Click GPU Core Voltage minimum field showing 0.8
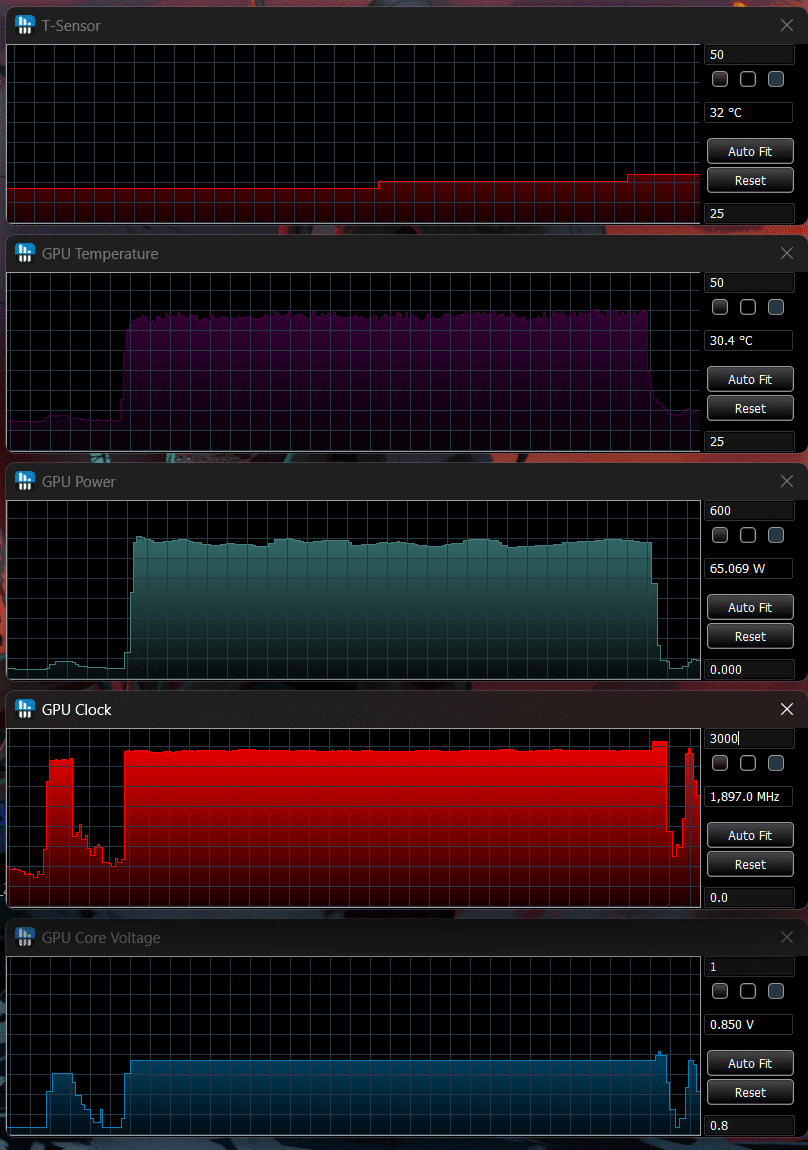Image resolution: width=808 pixels, height=1150 pixels. point(749,1126)
